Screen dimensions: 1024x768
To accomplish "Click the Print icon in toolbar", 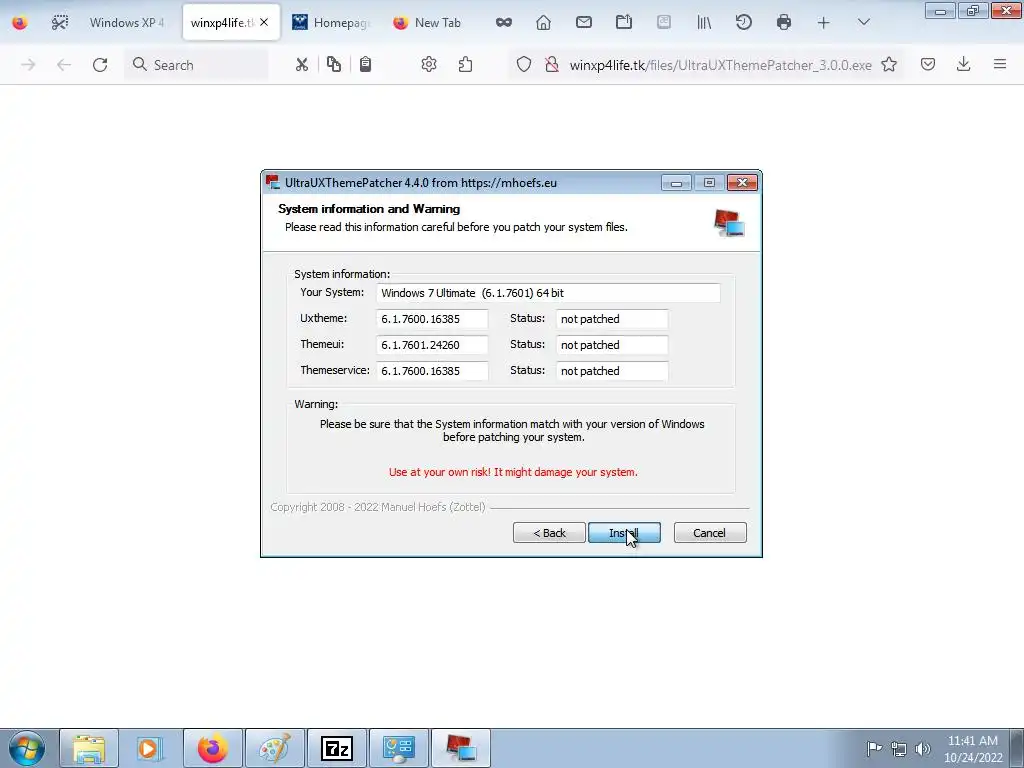I will click(784, 23).
